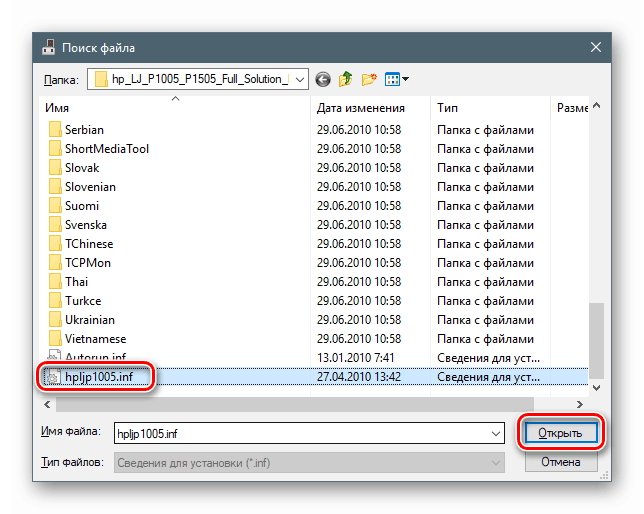644x514 pixels.
Task: Select the Ukrainian folder icon
Action: 55,319
